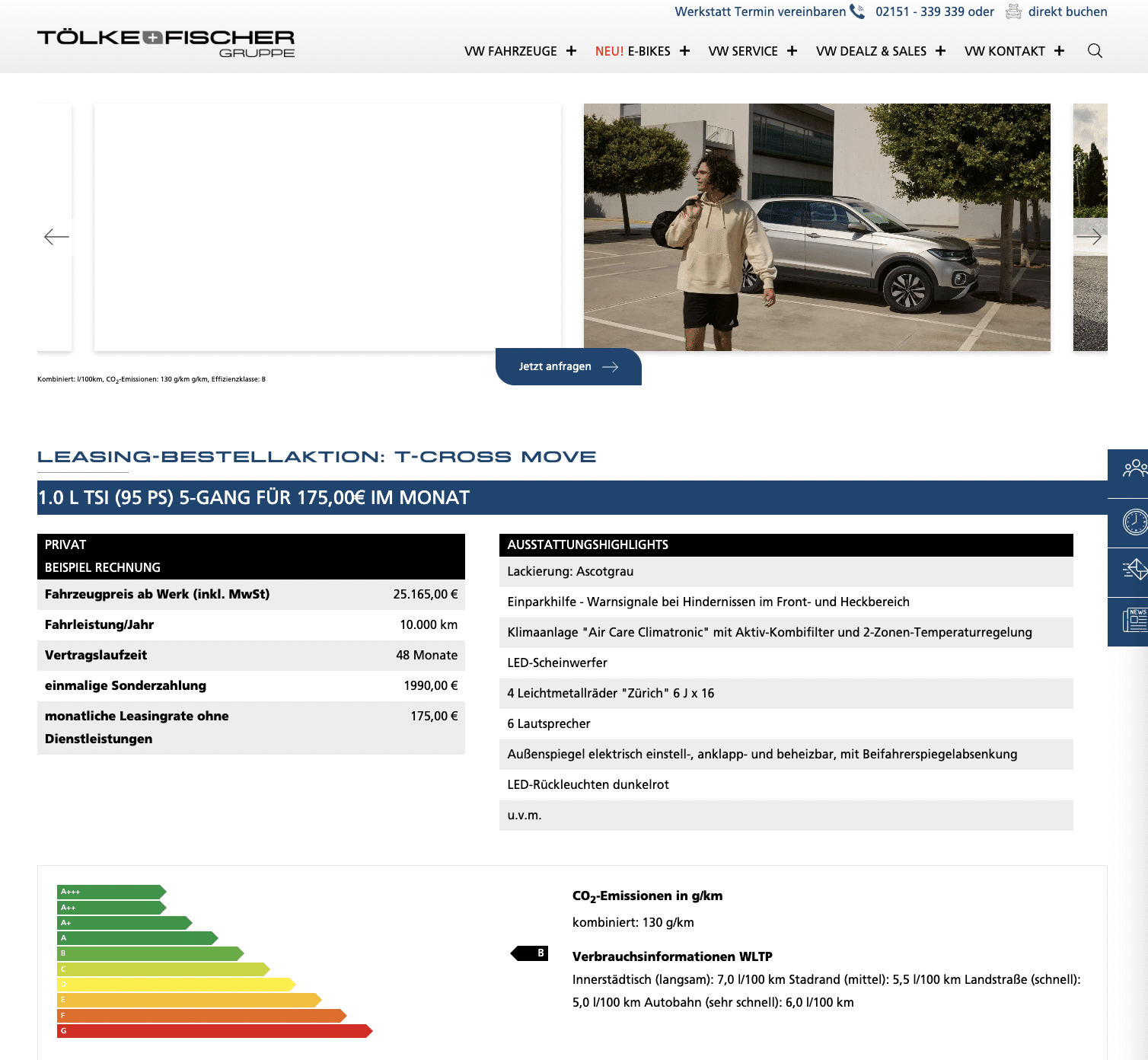Click 'LED-Rückleuchten dunkelrot' row
Image resolution: width=1148 pixels, height=1060 pixels.
point(786,785)
